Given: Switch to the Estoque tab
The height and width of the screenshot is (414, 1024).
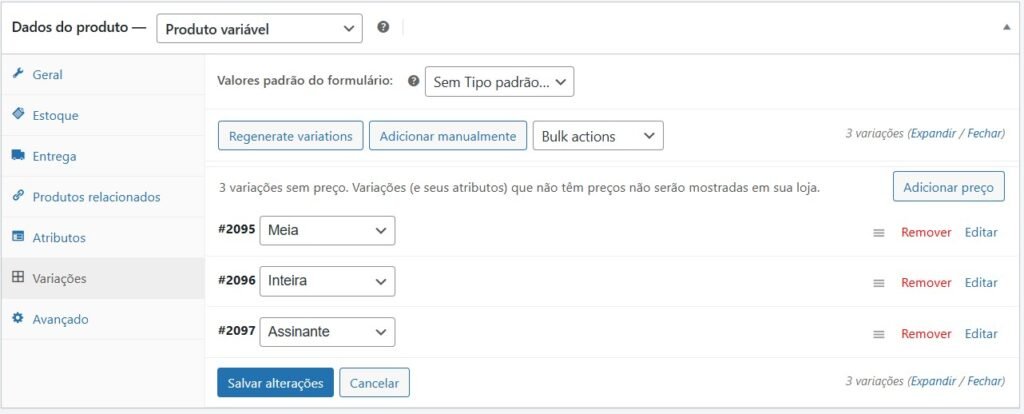Looking at the screenshot, I should click(55, 115).
